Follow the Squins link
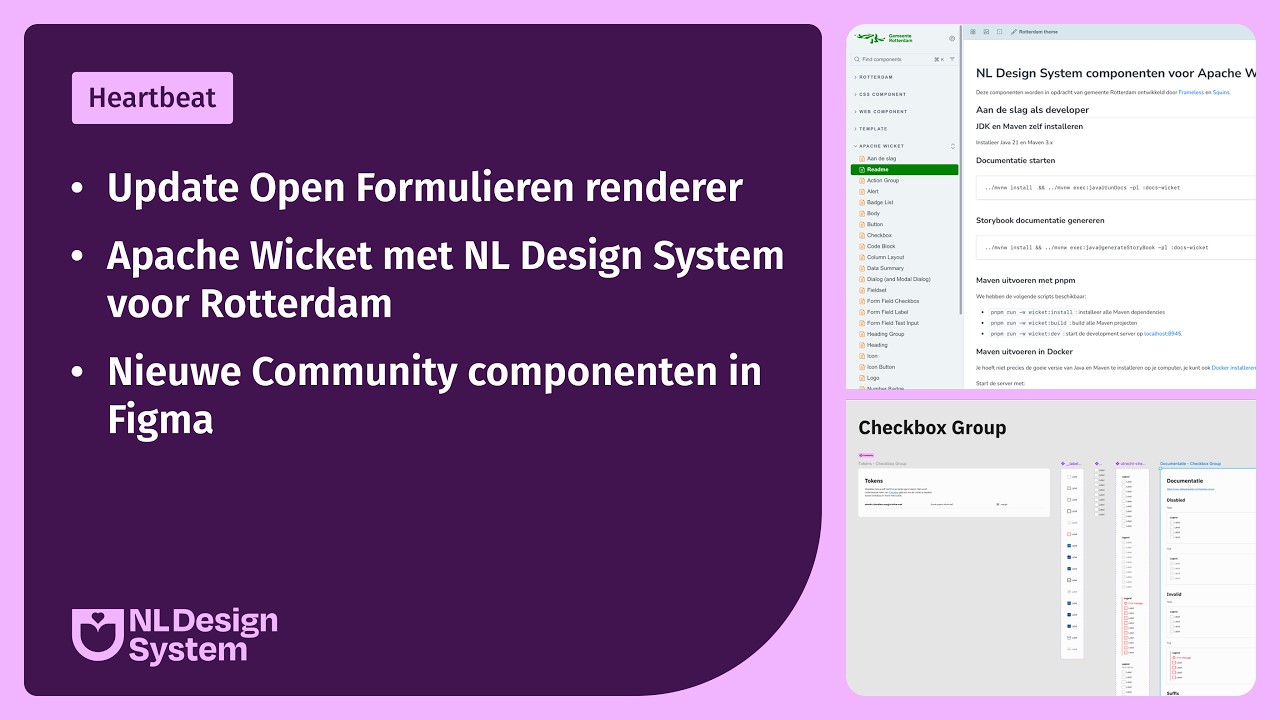The image size is (1280, 720). (1221, 91)
